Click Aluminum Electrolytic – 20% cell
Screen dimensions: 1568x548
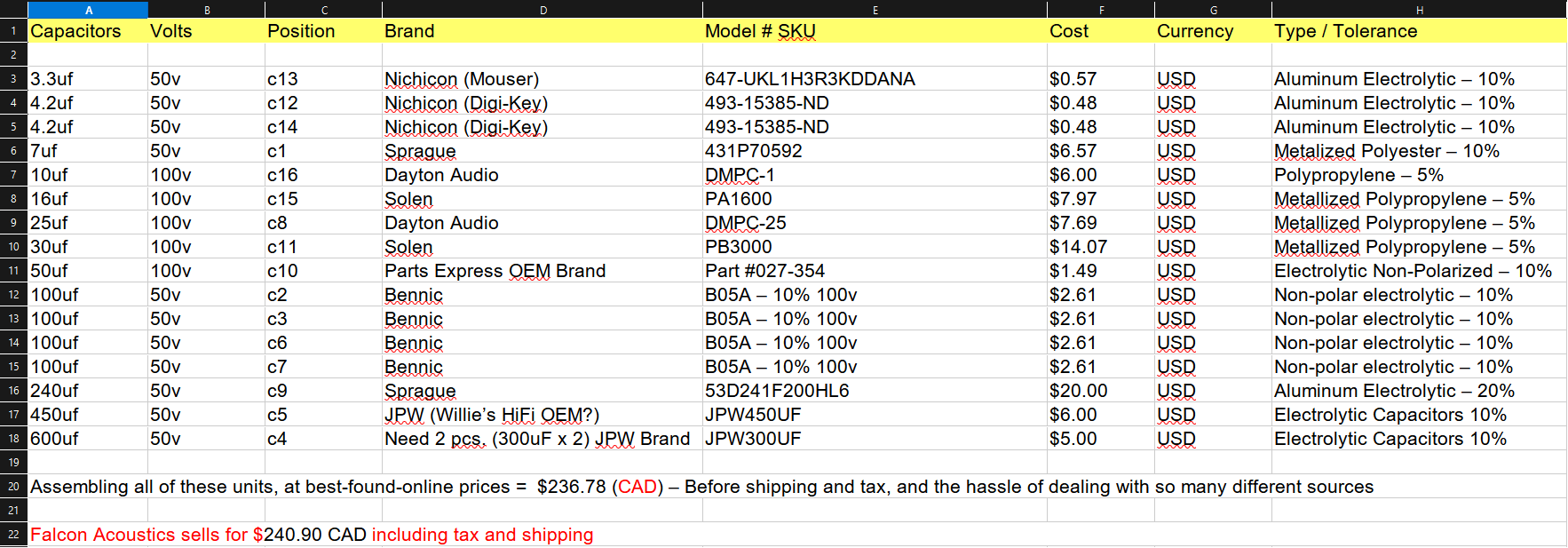[x=1419, y=391]
